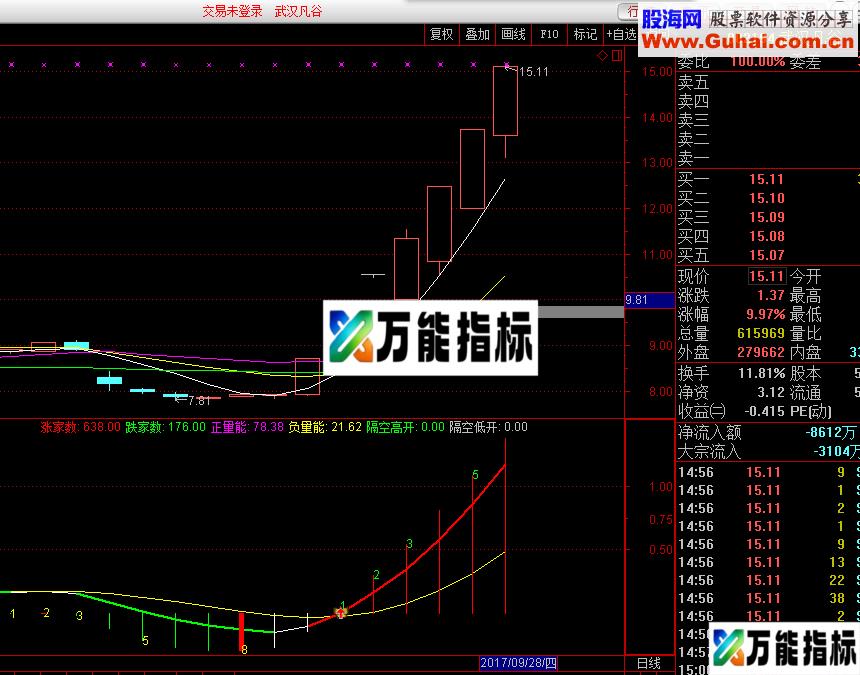Click the 复权 adjustment button on the toolbar
860x675 pixels.
click(441, 33)
